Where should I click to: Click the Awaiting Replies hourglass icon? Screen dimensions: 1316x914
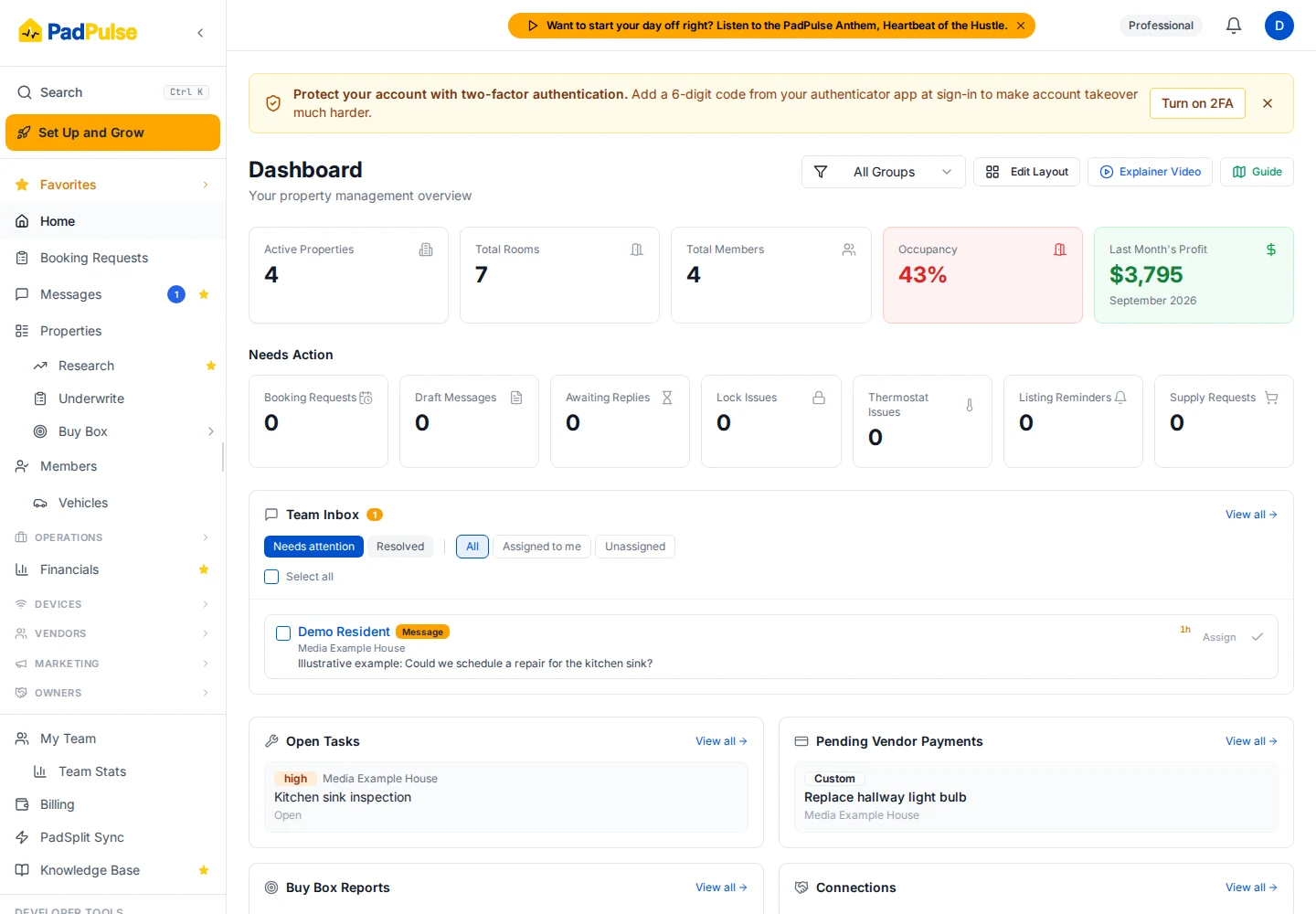point(667,398)
